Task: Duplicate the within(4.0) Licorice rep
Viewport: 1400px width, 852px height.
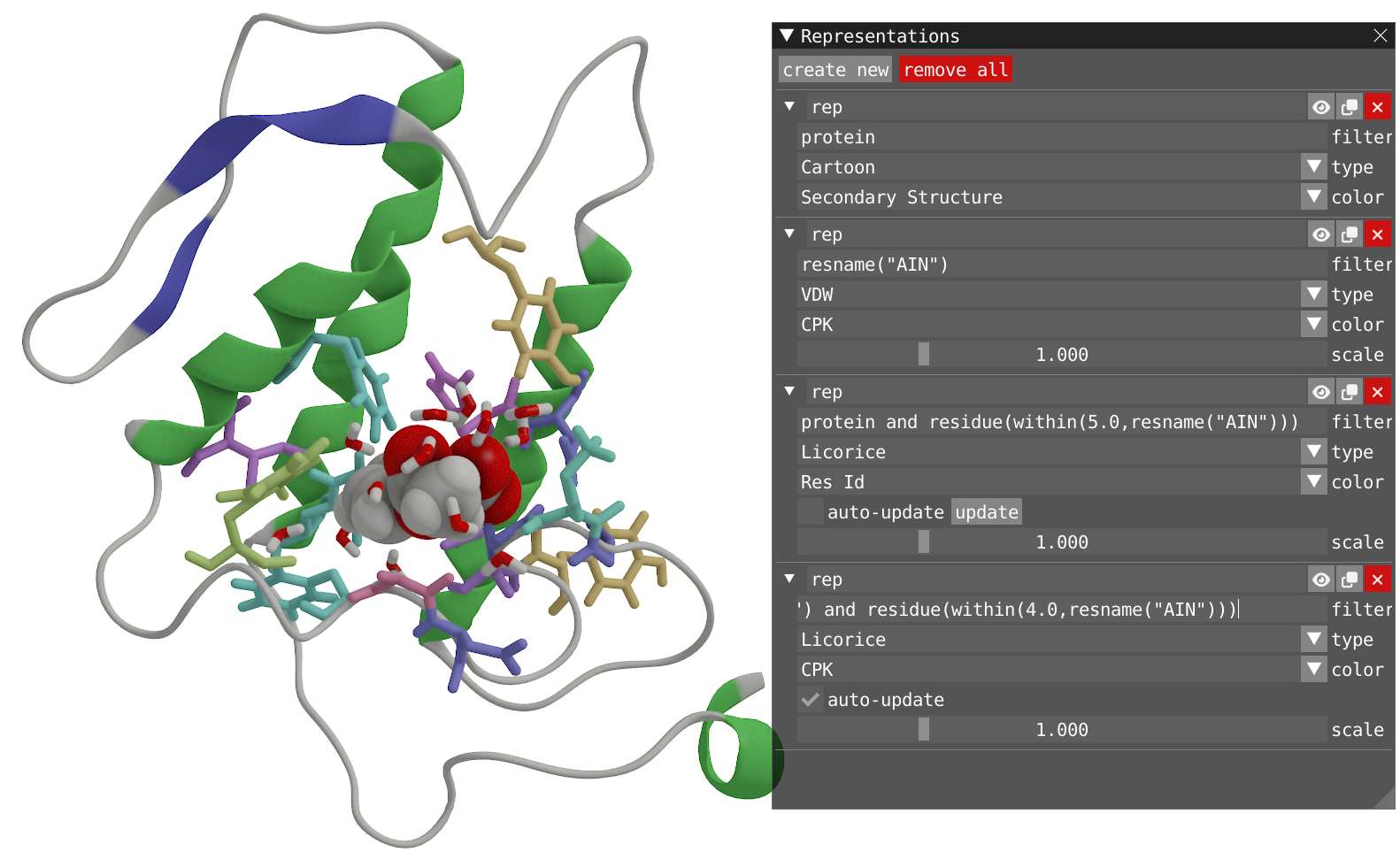Action: click(1350, 580)
